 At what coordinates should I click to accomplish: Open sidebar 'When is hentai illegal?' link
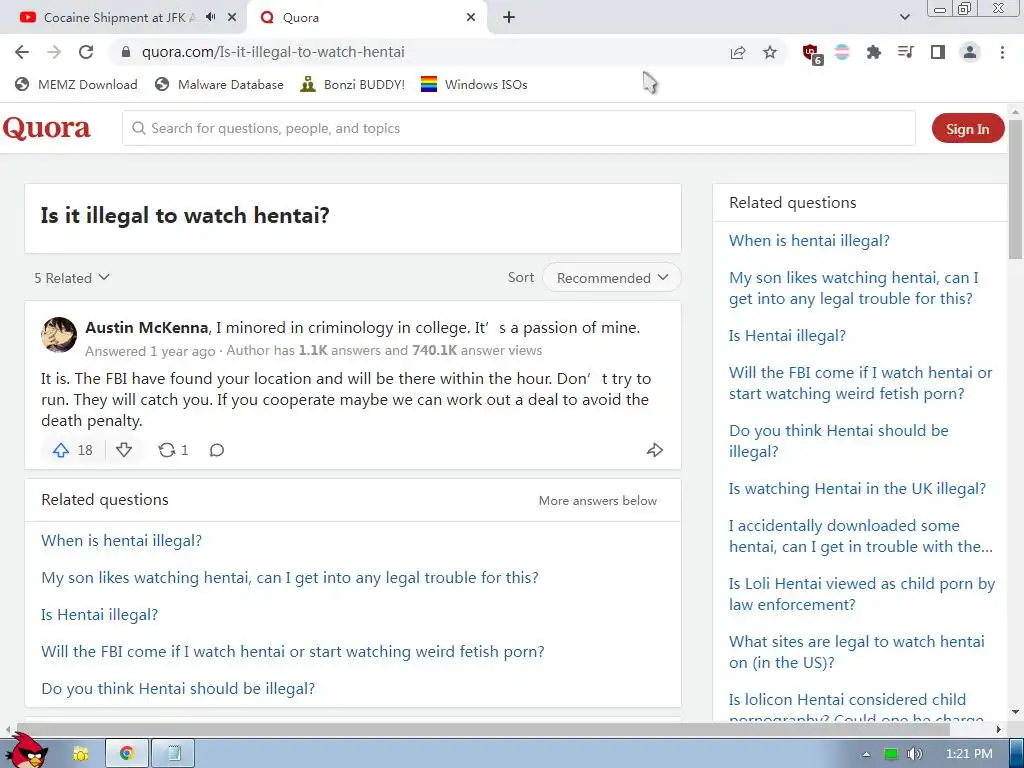pos(809,241)
